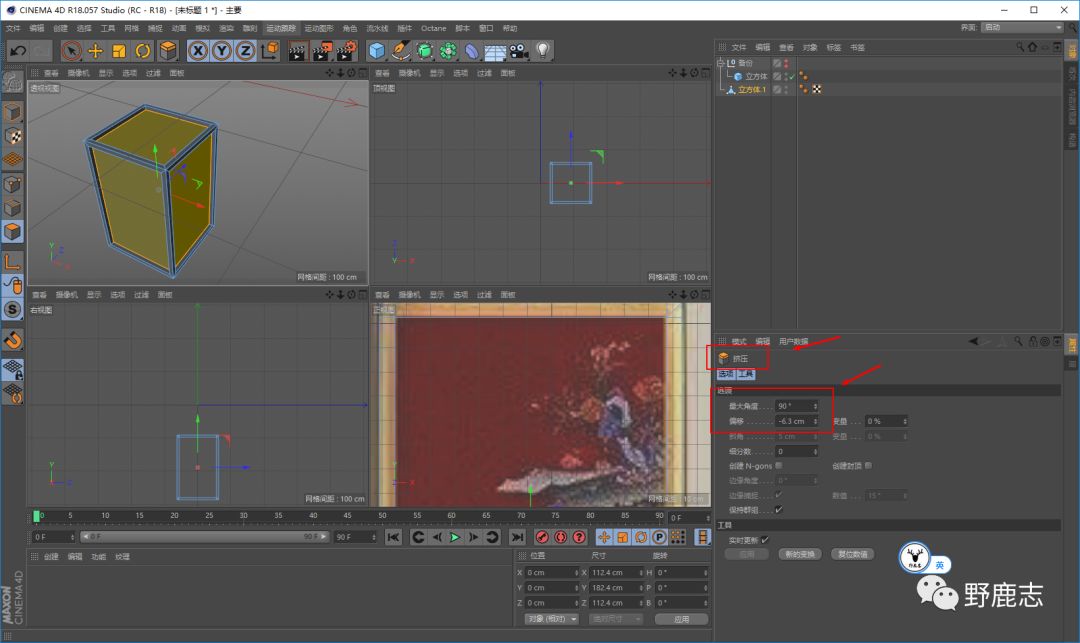Select the Rotate tool in the top toolbar
Screen dimensions: 1080x643
pos(143,51)
